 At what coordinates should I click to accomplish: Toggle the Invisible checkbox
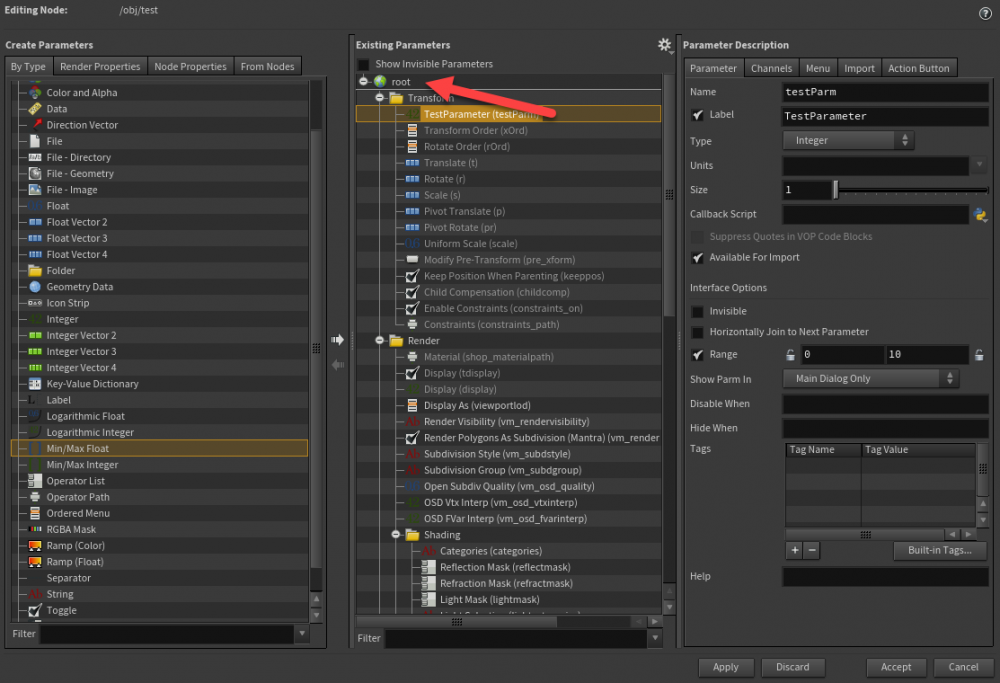698,311
